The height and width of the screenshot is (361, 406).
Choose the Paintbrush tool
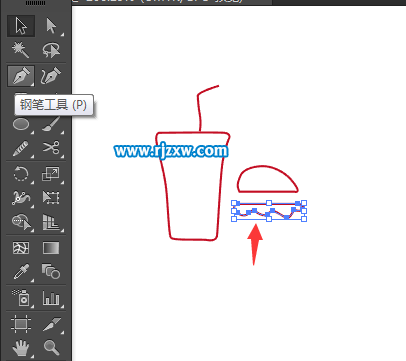click(51, 125)
